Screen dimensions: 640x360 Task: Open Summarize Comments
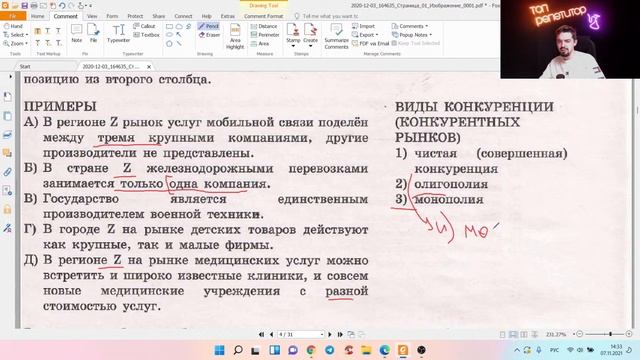[336, 36]
